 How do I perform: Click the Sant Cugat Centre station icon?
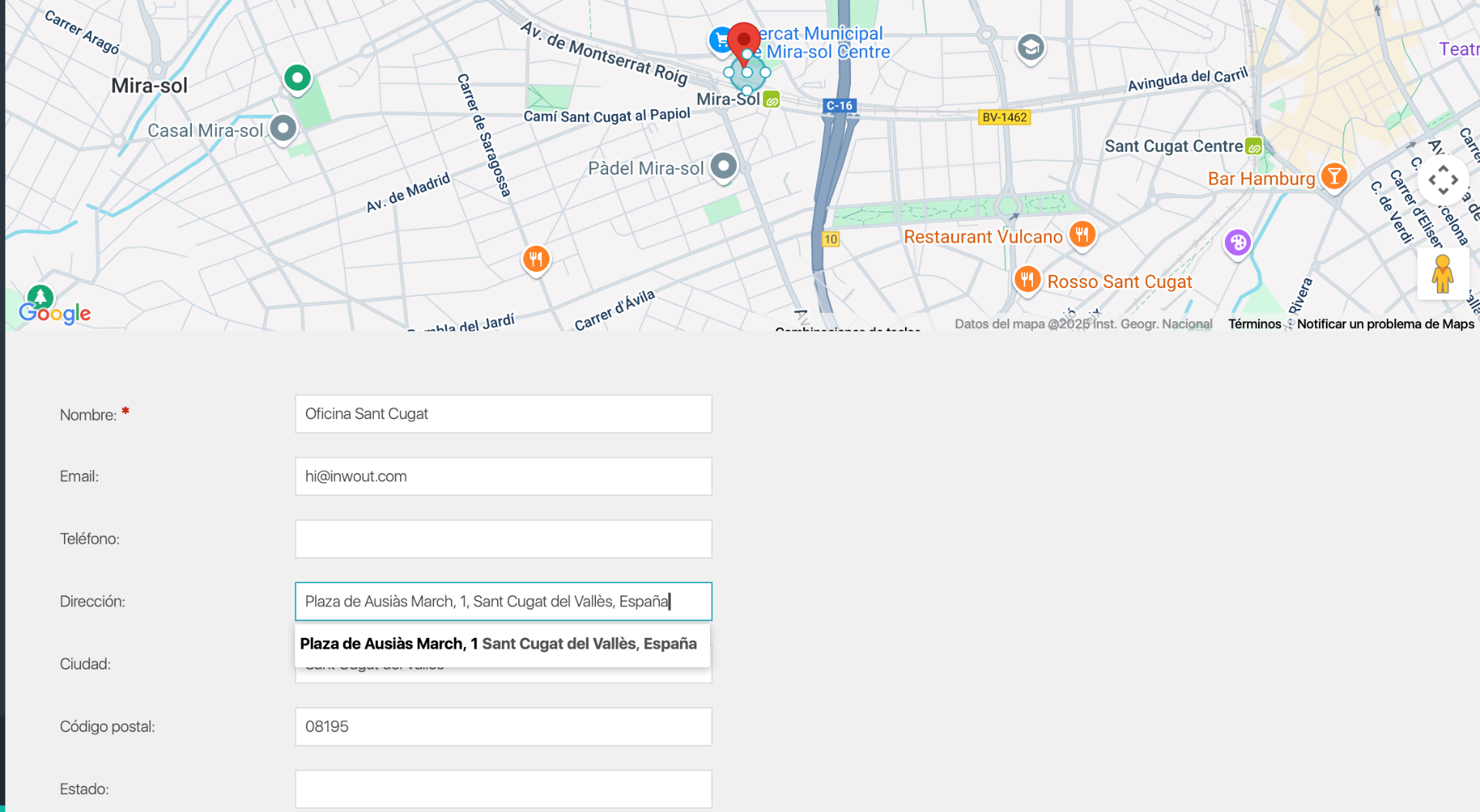tap(1253, 146)
